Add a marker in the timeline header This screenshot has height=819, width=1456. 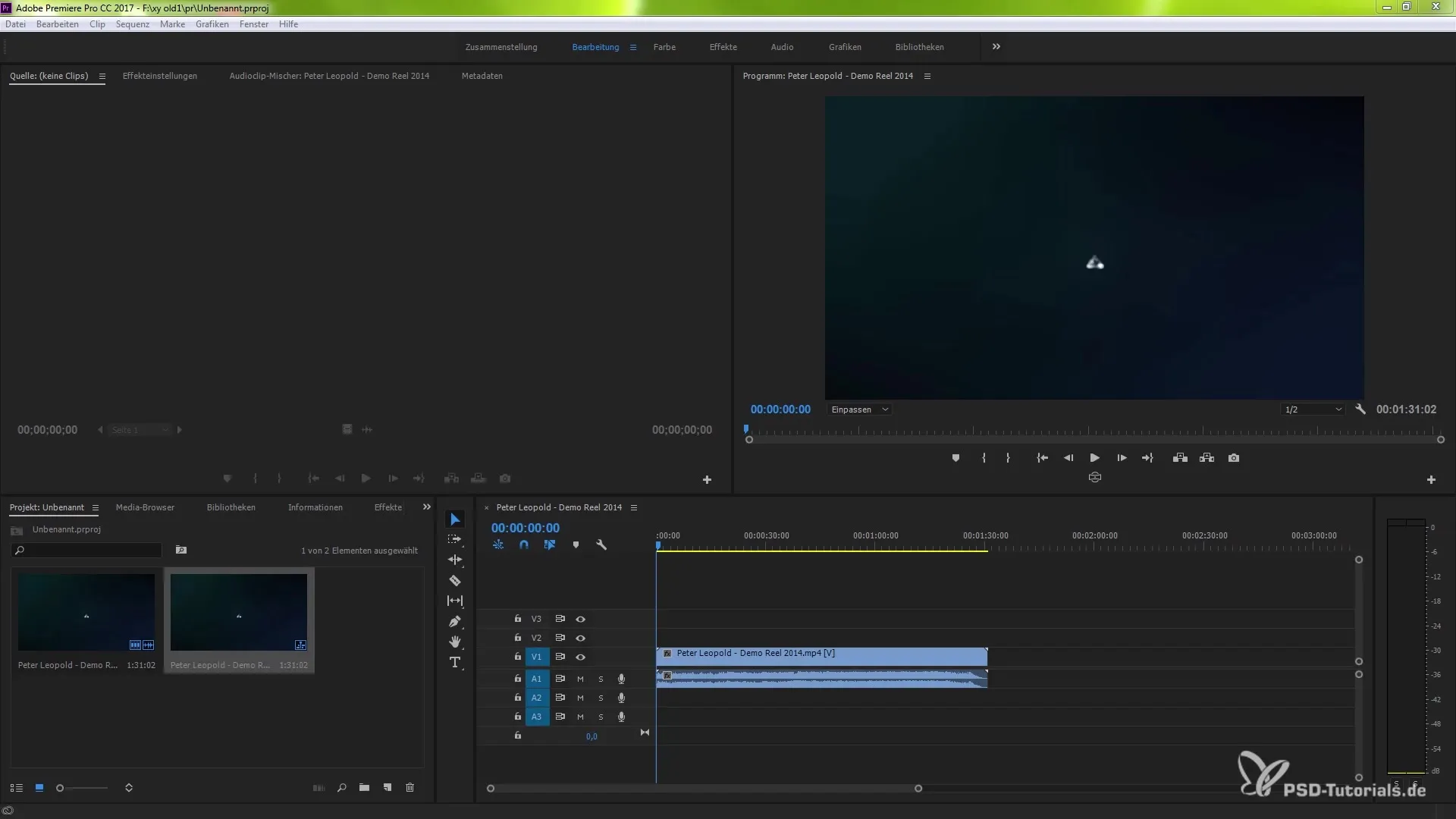pos(576,545)
